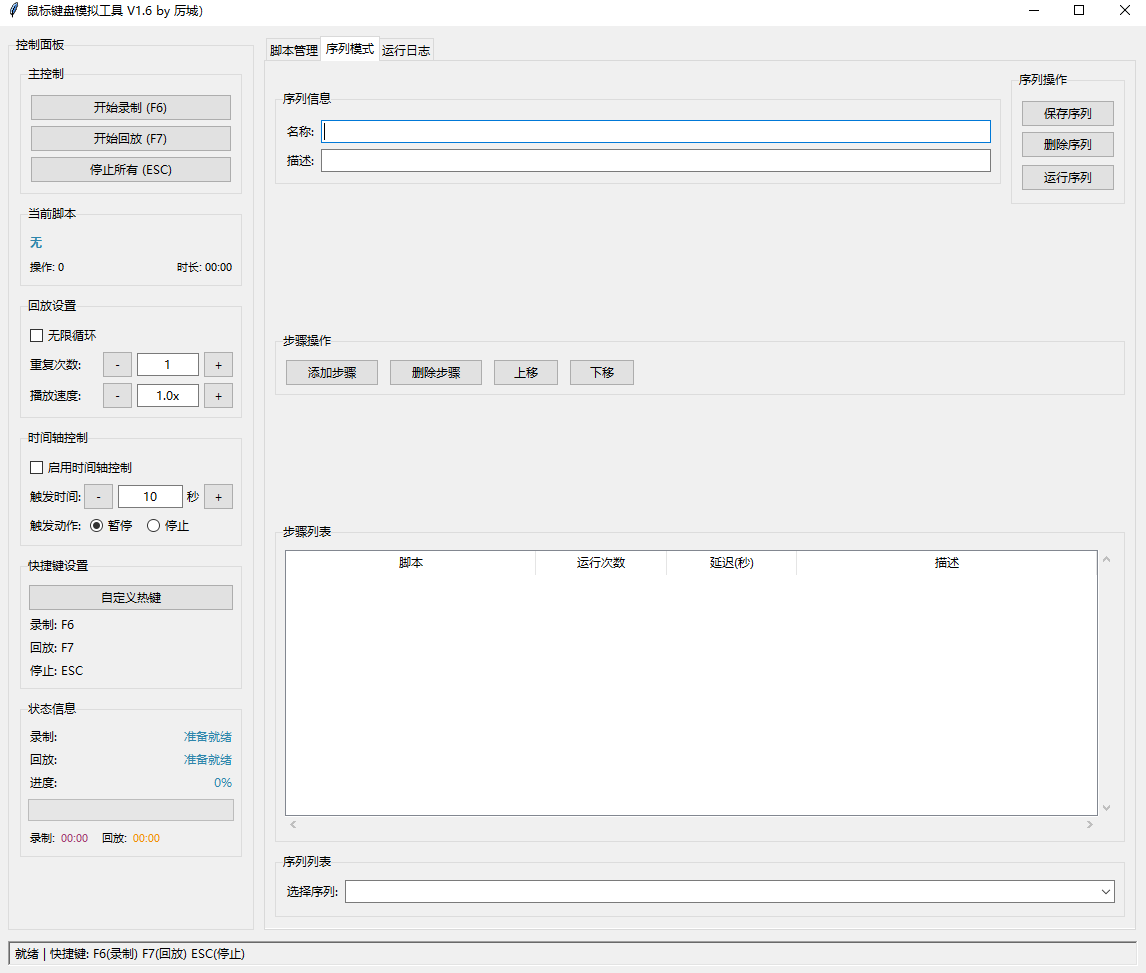The height and width of the screenshot is (973, 1146).
Task: Increase playback speed with plus button
Action: pyautogui.click(x=218, y=396)
